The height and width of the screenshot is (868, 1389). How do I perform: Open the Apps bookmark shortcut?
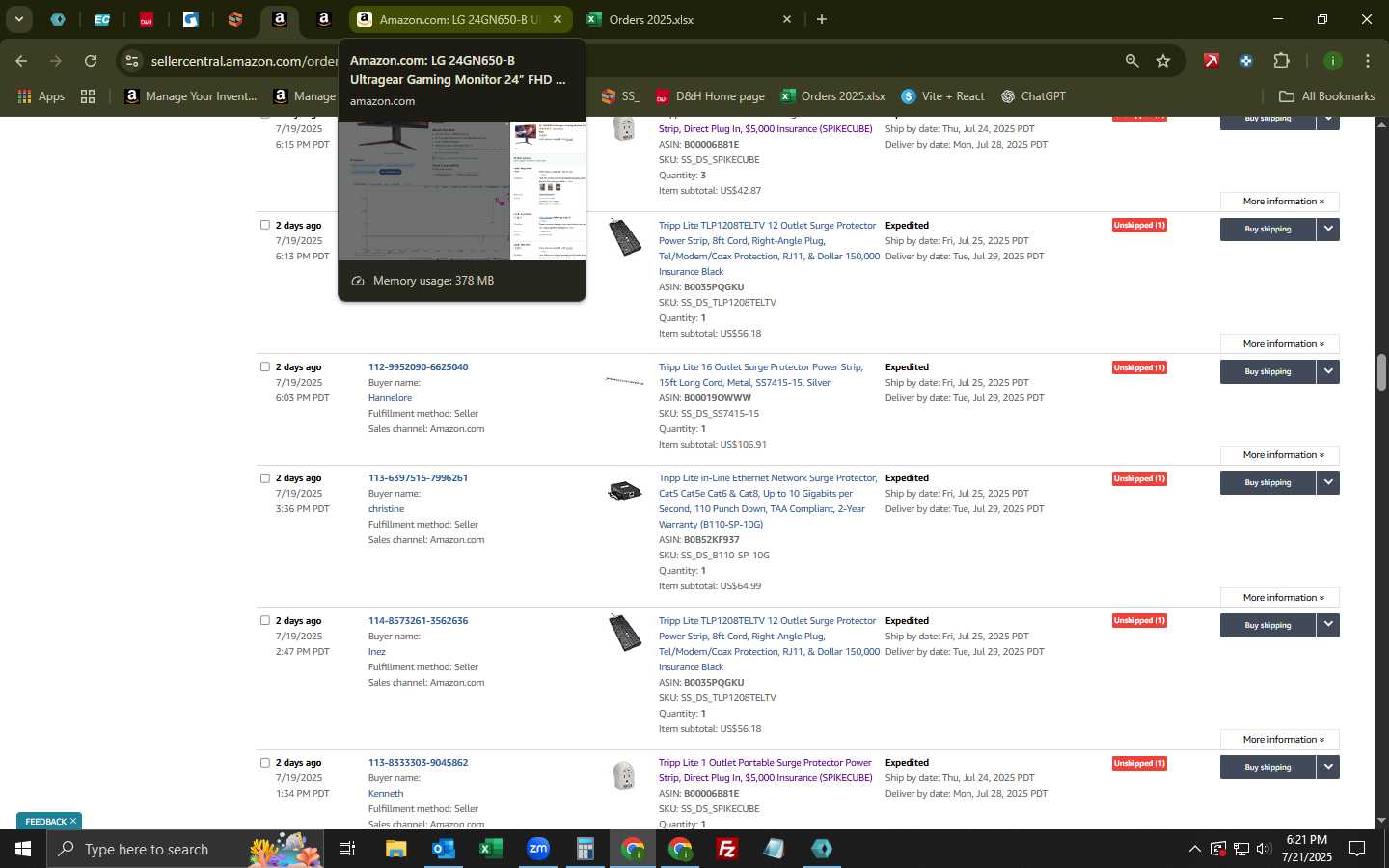click(41, 96)
